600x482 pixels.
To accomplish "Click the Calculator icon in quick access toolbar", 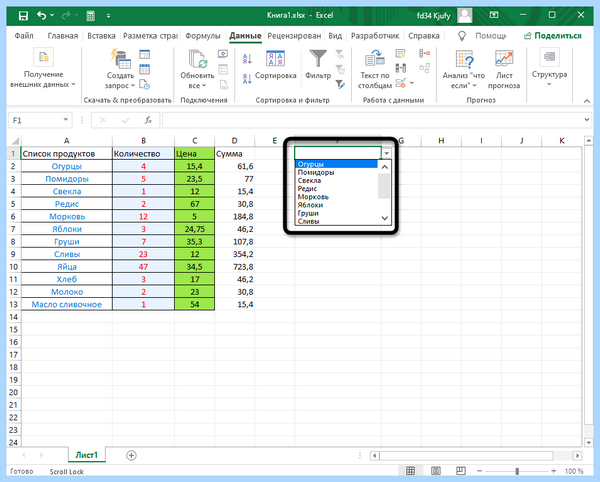I will [91, 16].
